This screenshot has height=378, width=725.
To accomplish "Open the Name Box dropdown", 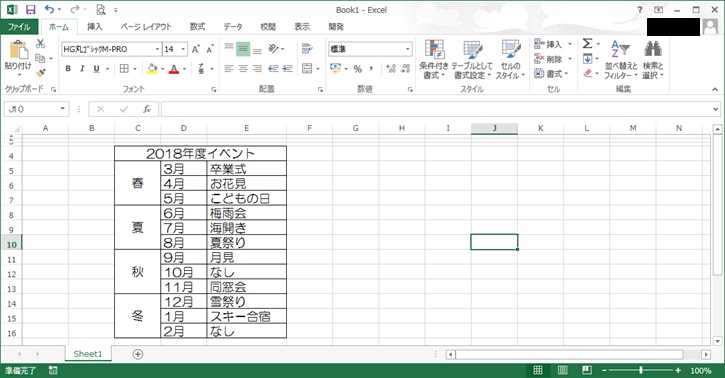I will click(x=62, y=109).
